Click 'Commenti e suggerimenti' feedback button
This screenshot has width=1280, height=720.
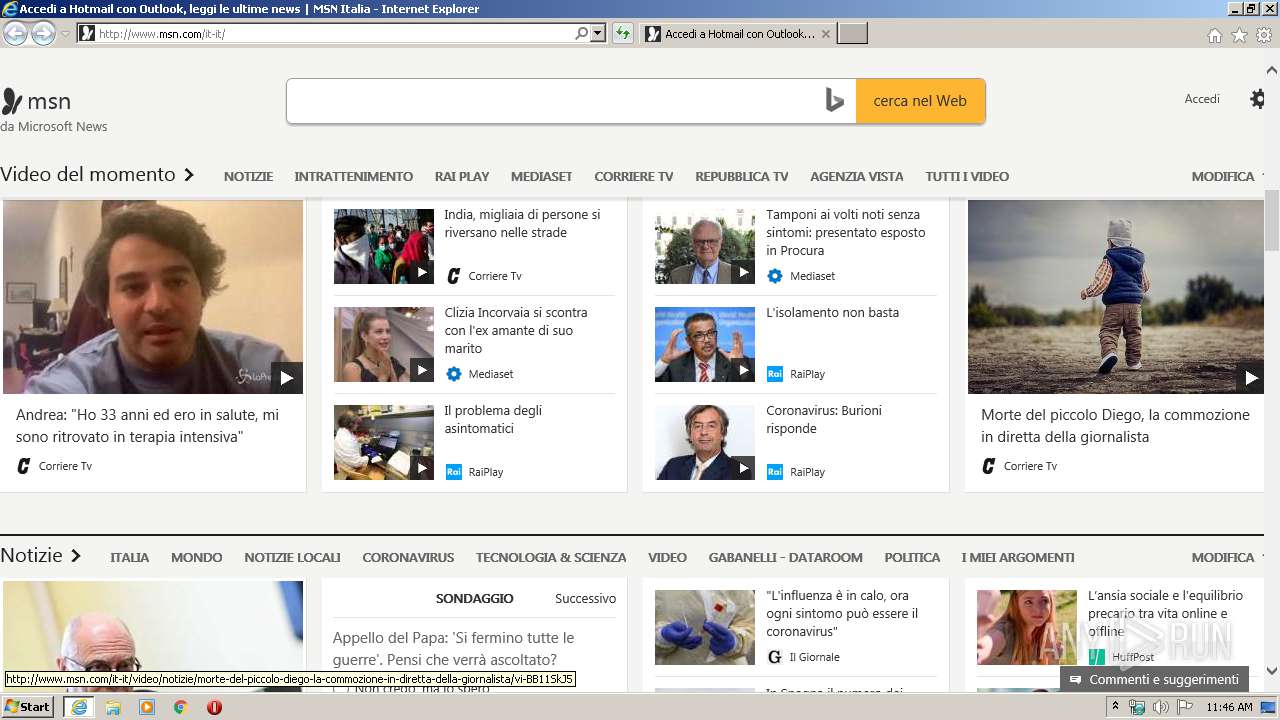tap(1154, 680)
